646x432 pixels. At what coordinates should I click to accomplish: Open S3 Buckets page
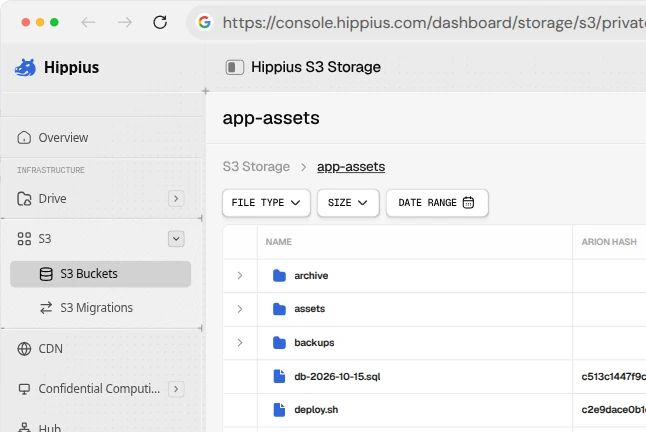click(101, 274)
